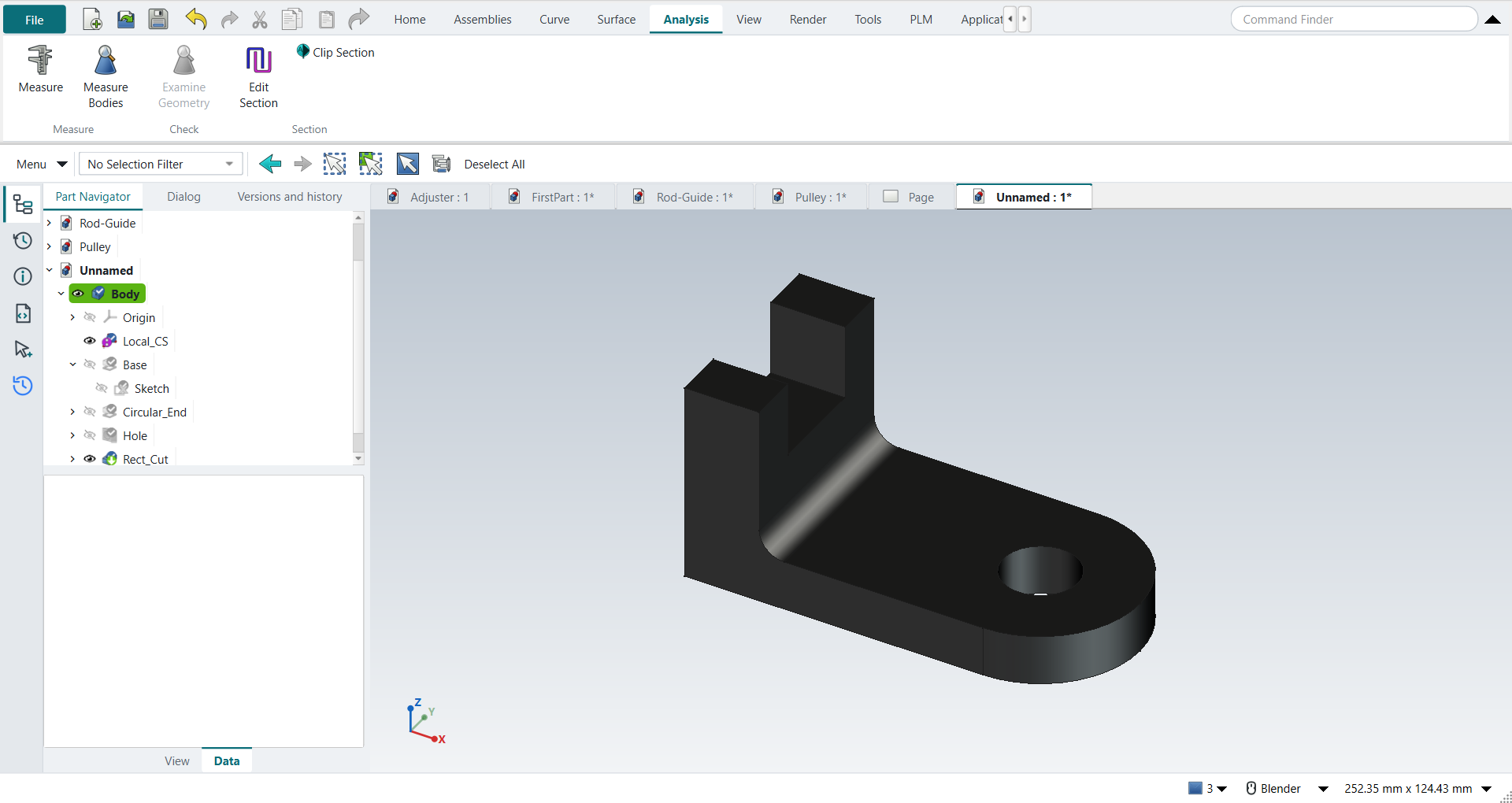Expand the Rod-Guide tree node
Viewport: 1512px width, 803px height.
point(49,223)
